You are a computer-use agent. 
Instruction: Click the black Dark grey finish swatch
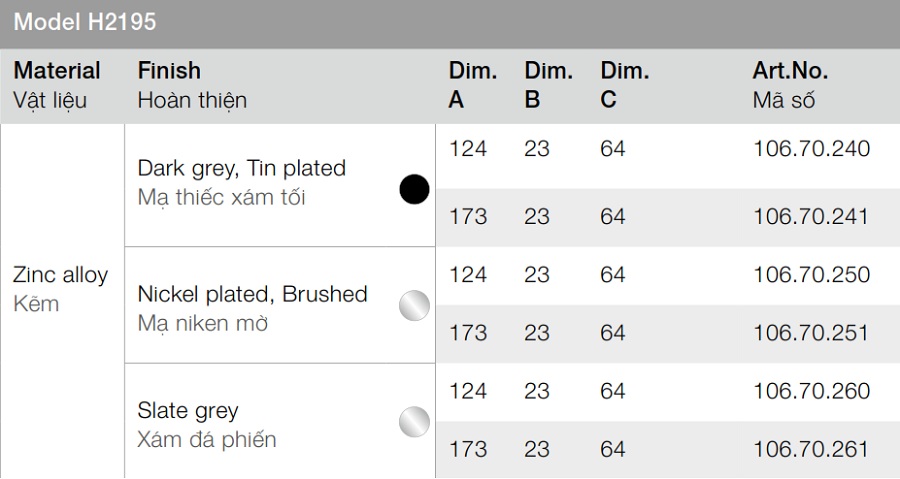(414, 189)
